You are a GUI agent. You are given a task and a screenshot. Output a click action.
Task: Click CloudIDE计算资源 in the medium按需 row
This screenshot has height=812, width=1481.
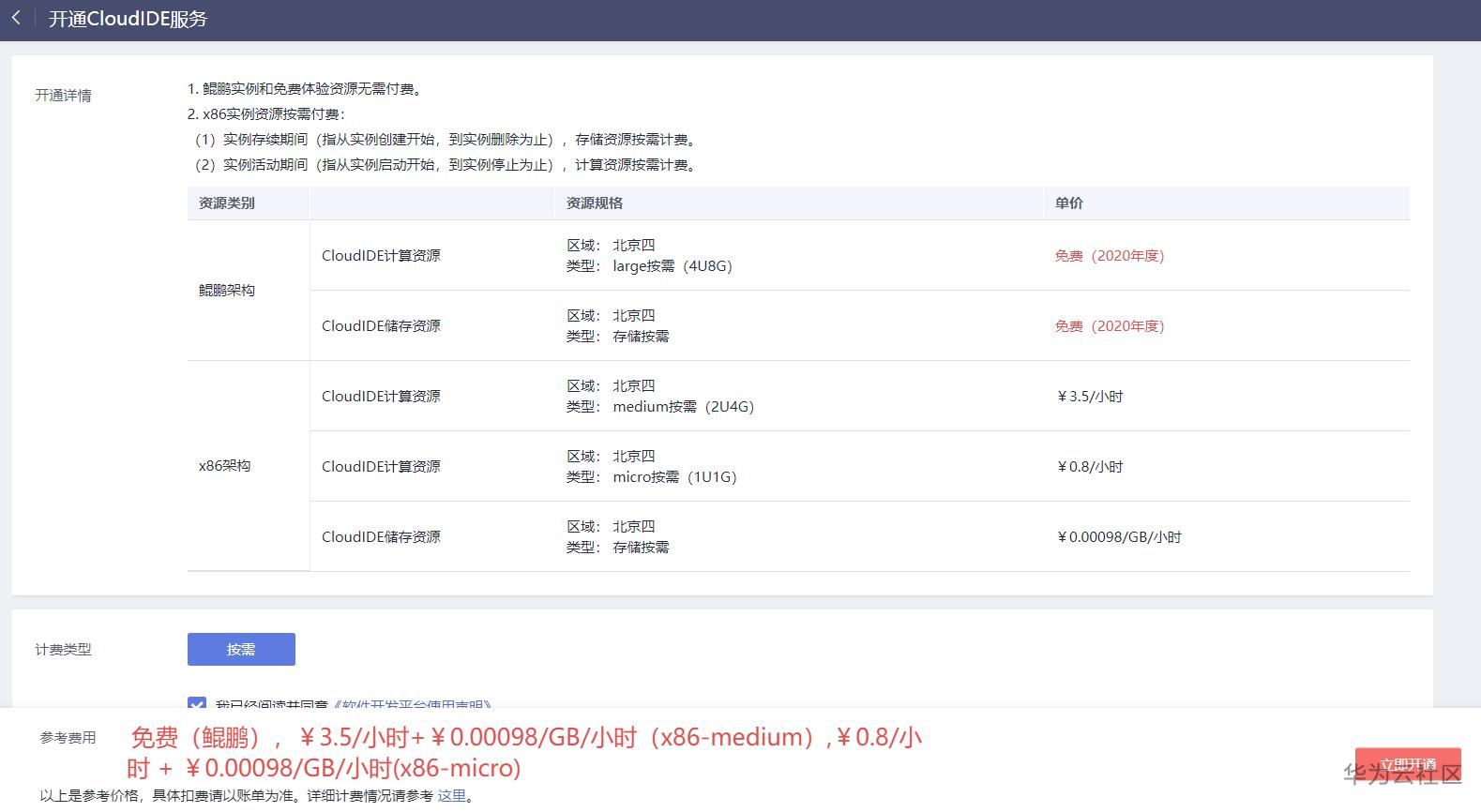click(381, 396)
